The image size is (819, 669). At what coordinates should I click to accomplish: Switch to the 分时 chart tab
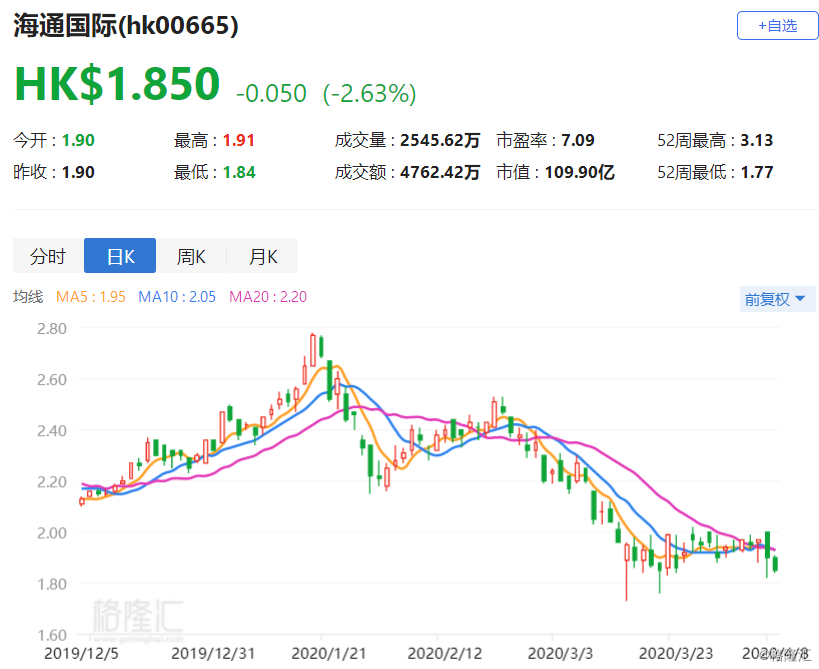pos(48,256)
